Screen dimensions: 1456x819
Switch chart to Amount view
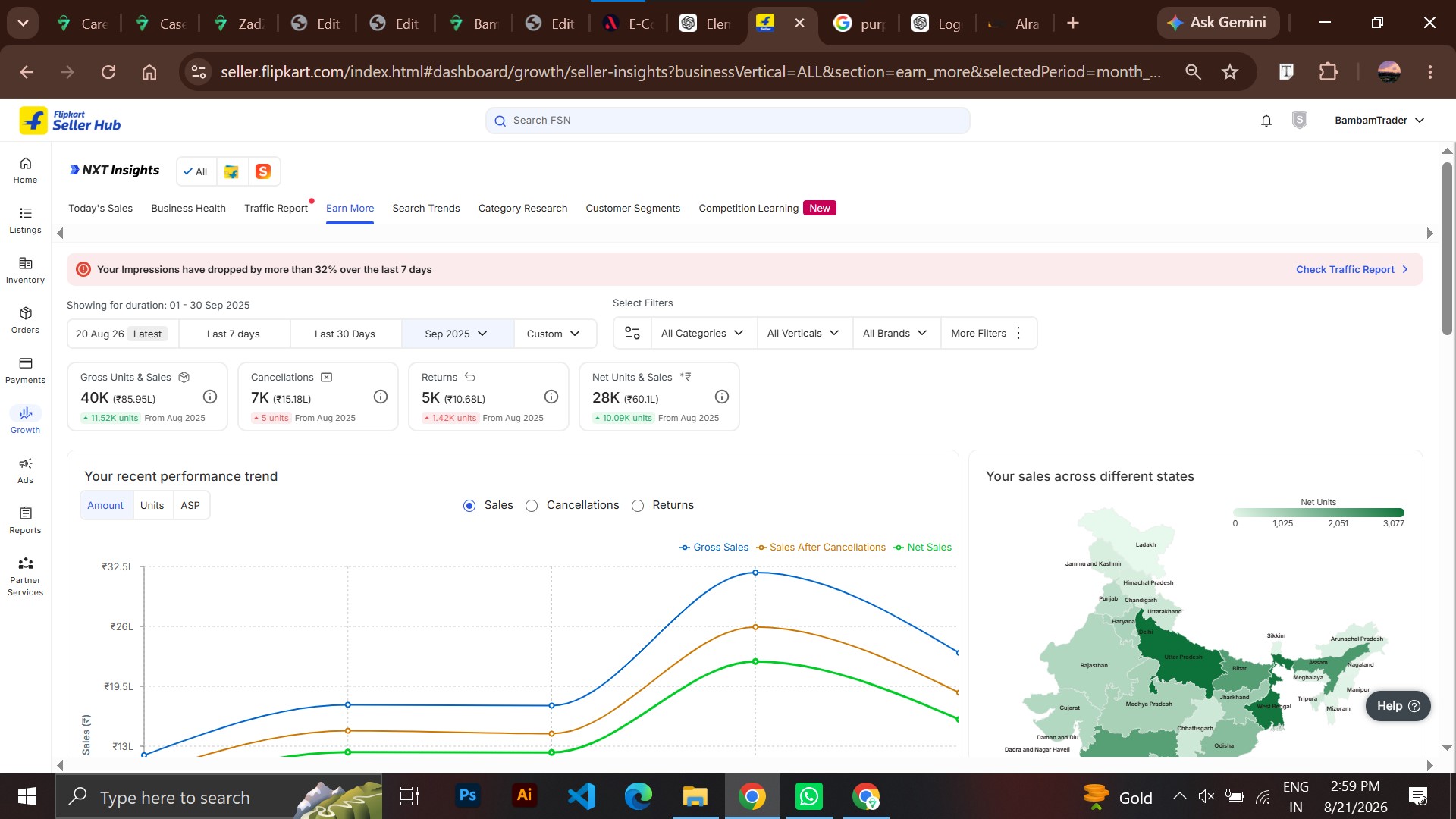pos(105,505)
